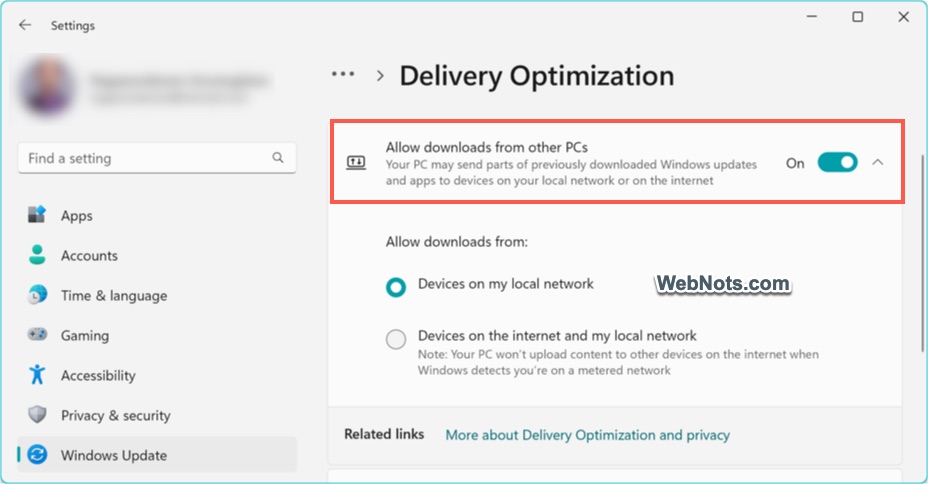
Task: Choose Devices on the internet and local network
Action: pyautogui.click(x=397, y=339)
